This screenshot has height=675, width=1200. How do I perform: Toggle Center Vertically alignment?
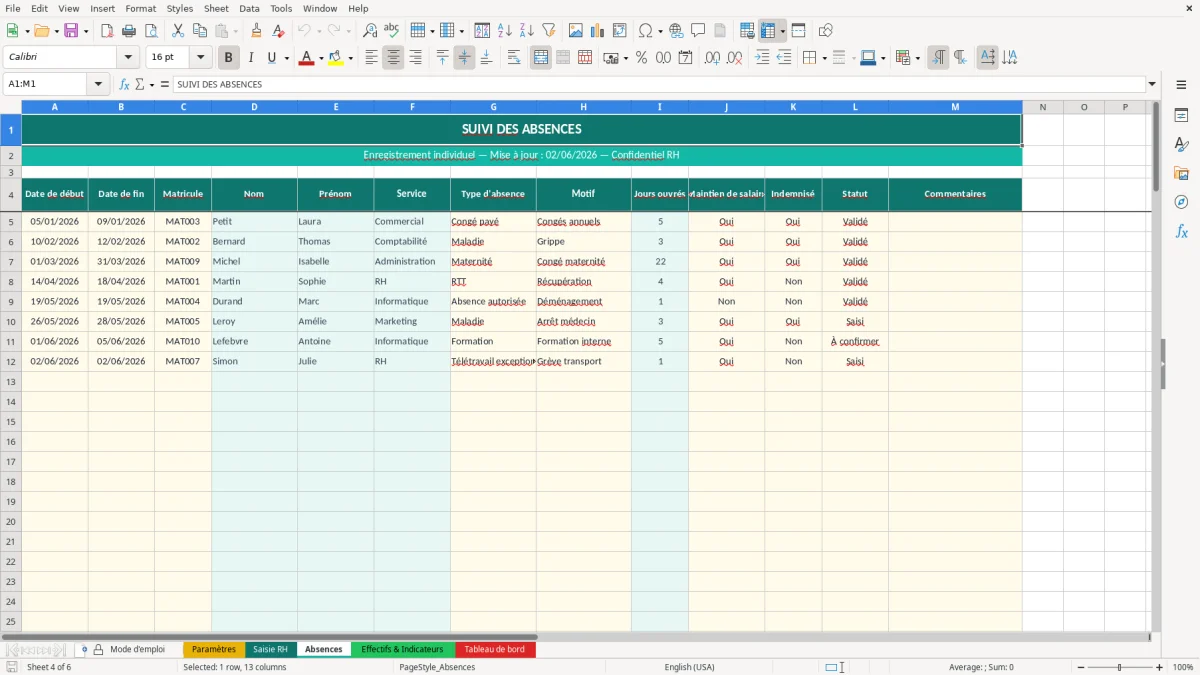(464, 58)
